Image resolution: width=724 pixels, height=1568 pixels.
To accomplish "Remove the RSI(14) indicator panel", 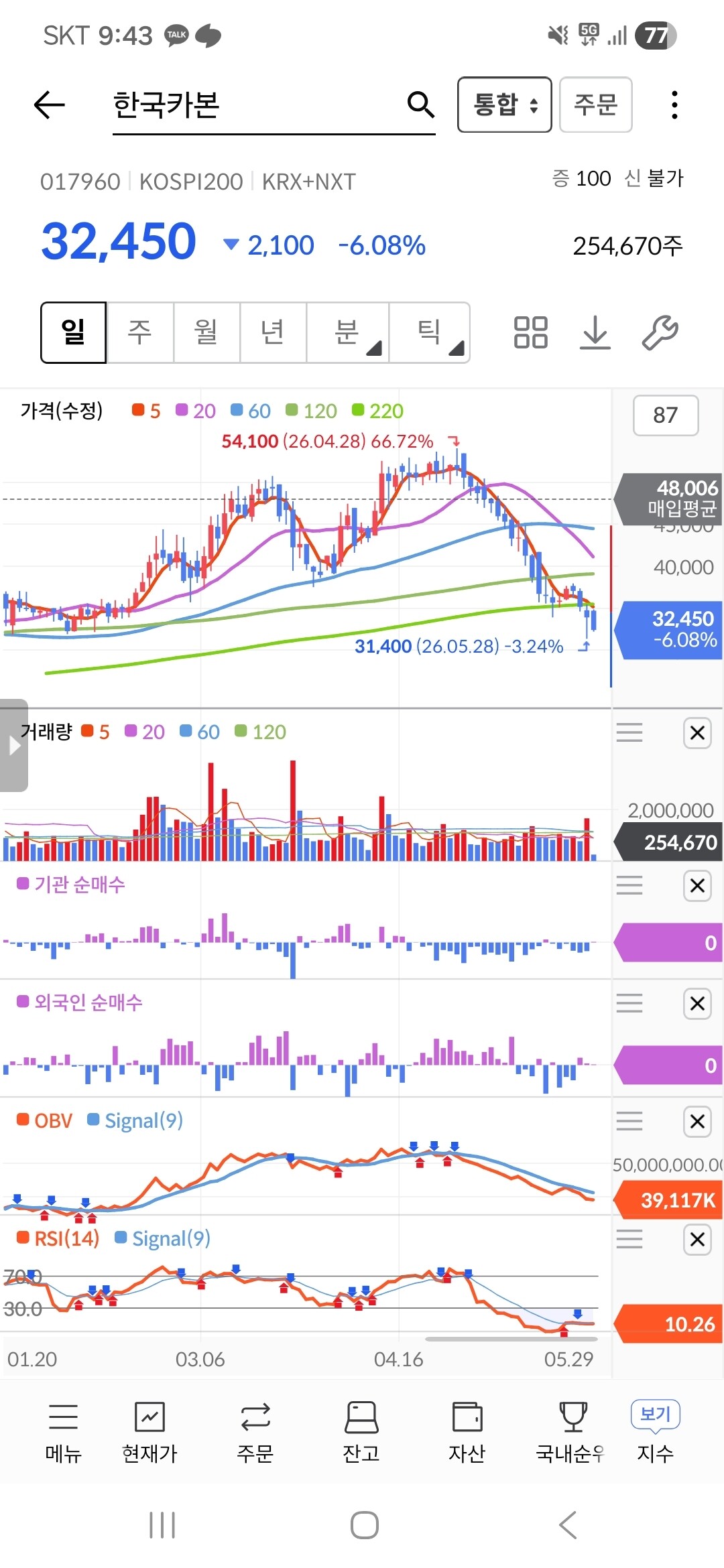I will pyautogui.click(x=697, y=1239).
